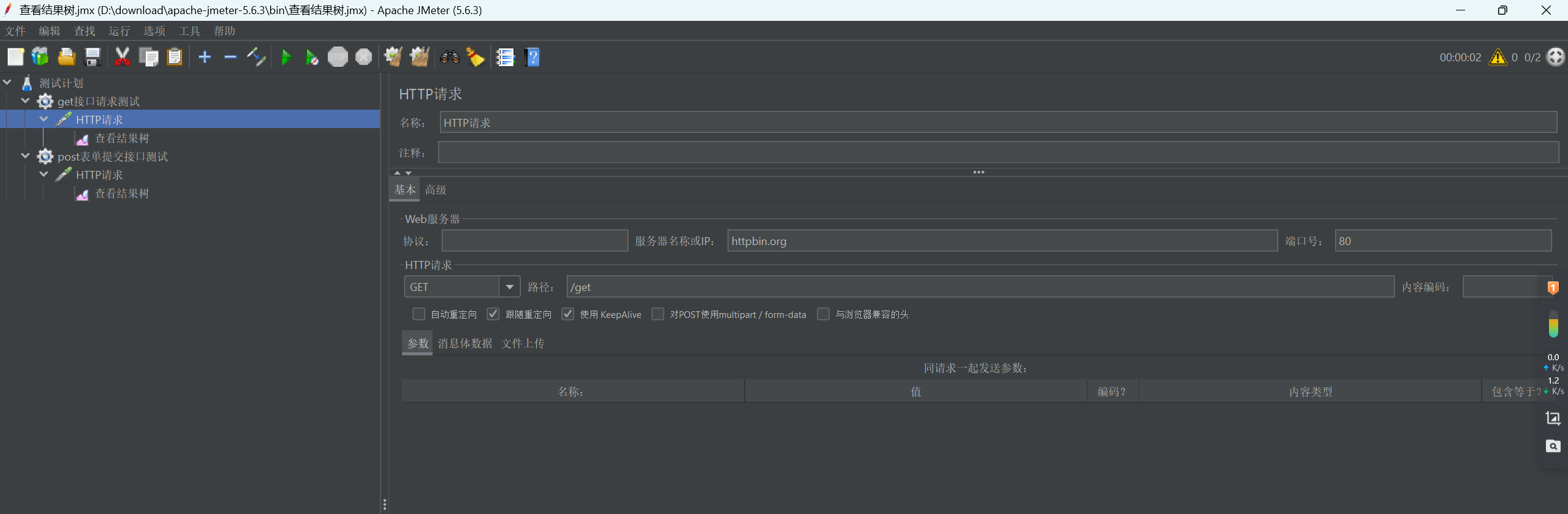Collapse the post表单提交接口测试 thread group
This screenshot has height=514, width=1568.
click(x=26, y=156)
